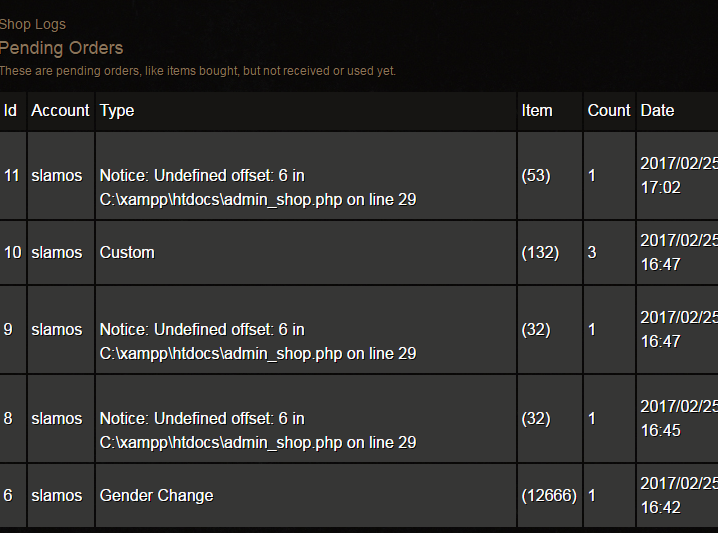Click item (132) in the Custom row

540,253
